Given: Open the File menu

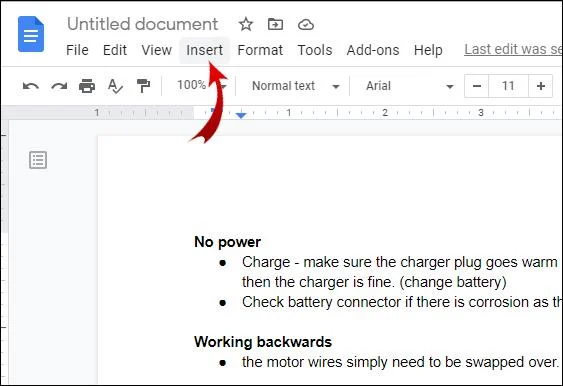Looking at the screenshot, I should (77, 50).
